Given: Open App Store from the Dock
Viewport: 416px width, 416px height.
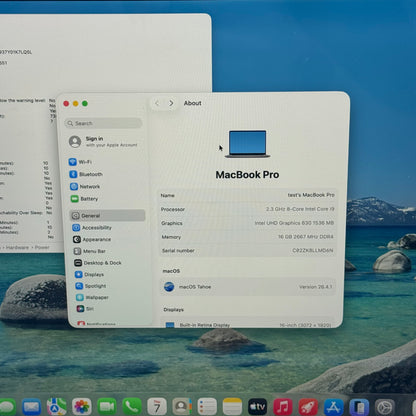Looking at the screenshot, I should [334, 407].
